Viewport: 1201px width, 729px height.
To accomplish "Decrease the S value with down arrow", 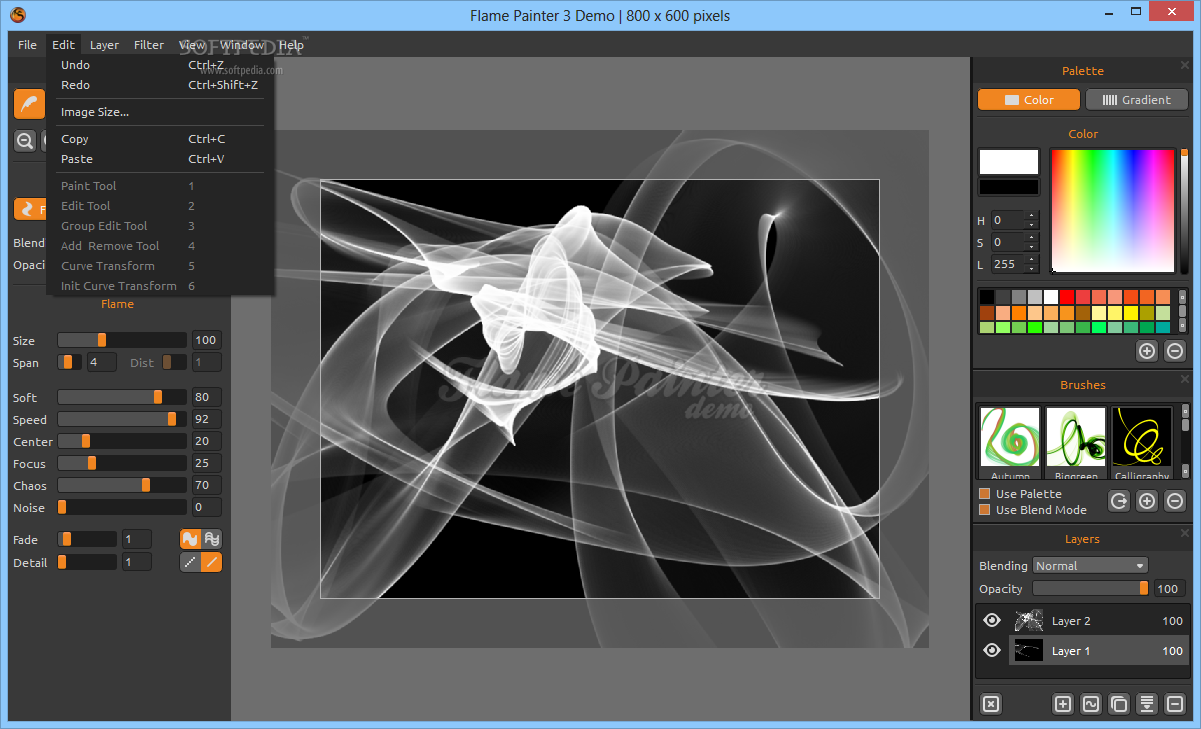I will (1032, 247).
